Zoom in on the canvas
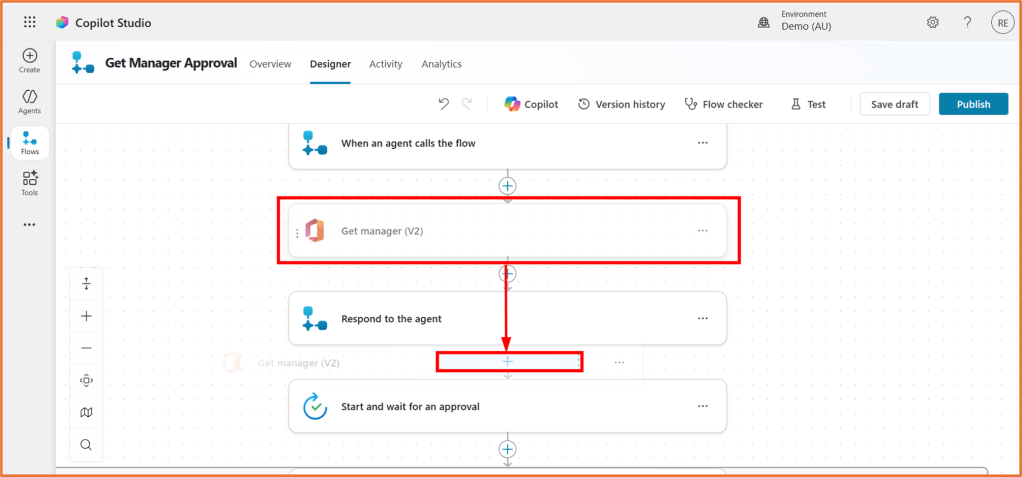 (86, 316)
